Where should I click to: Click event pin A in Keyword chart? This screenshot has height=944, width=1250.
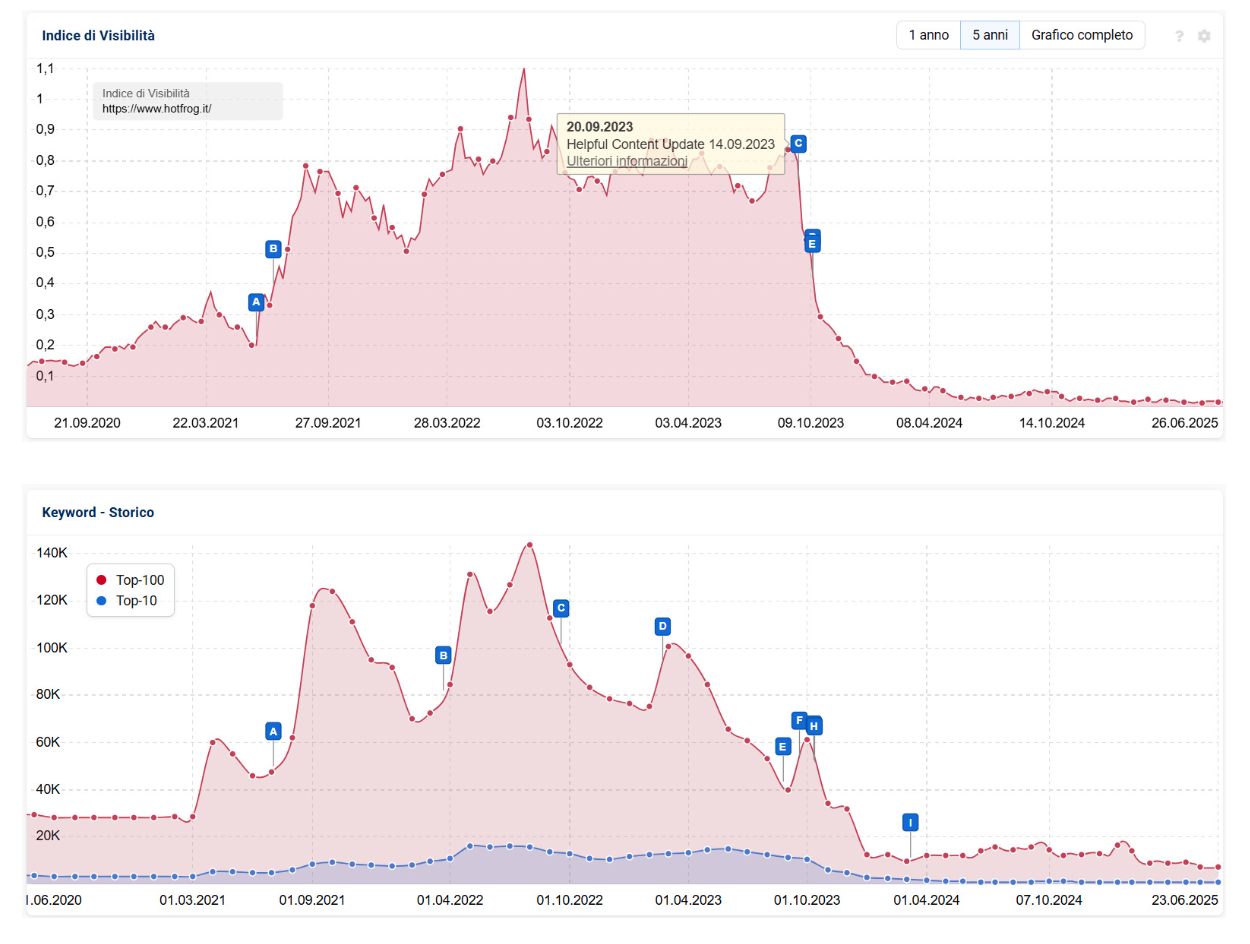tap(273, 731)
